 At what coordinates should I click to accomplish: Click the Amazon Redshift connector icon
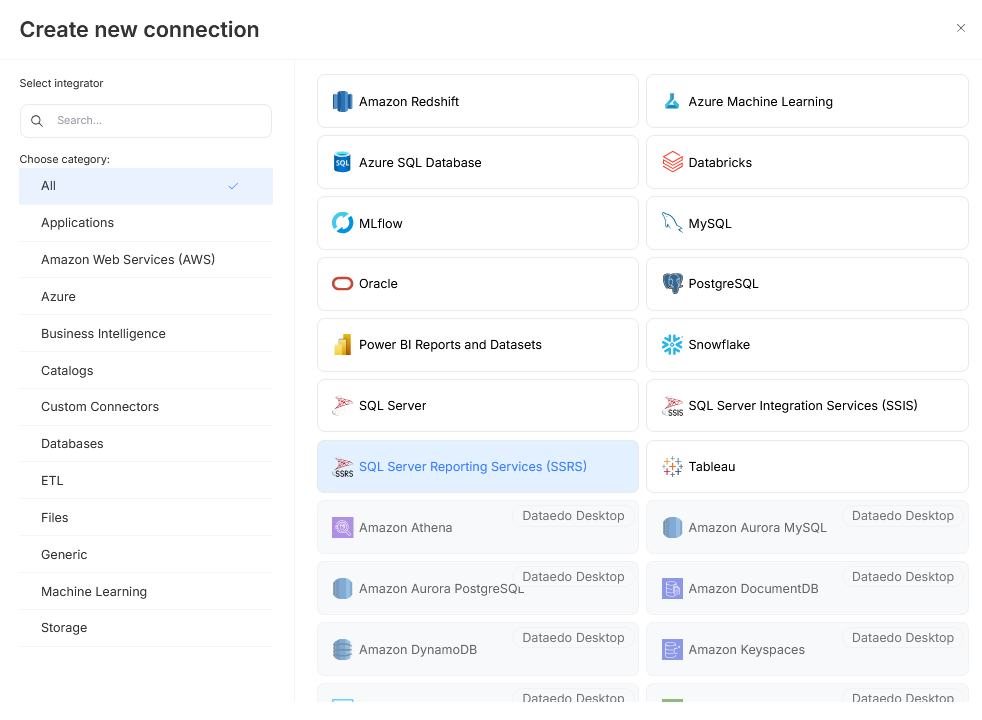pos(343,102)
